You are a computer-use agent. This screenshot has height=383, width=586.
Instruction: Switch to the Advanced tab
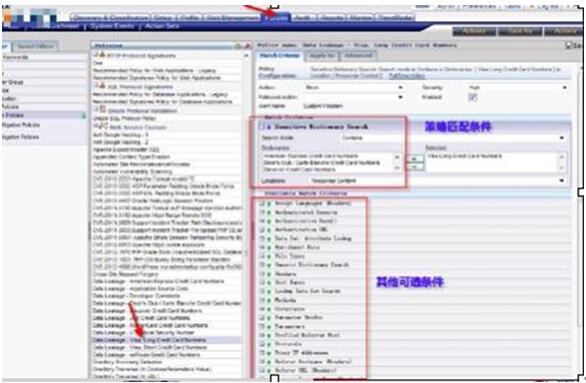pos(358,56)
